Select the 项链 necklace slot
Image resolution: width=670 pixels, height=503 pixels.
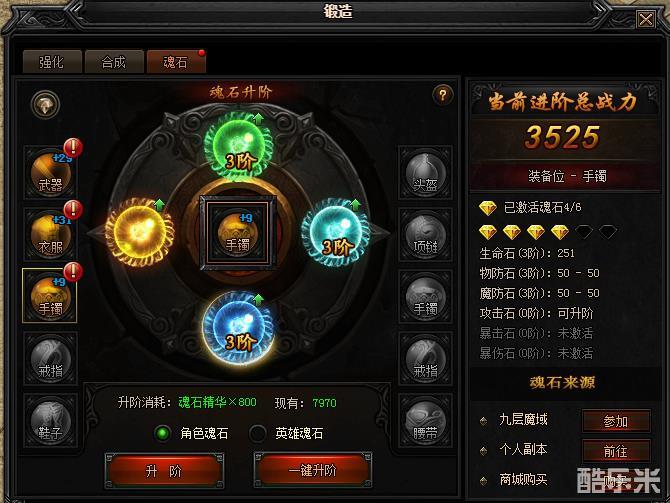[425, 234]
